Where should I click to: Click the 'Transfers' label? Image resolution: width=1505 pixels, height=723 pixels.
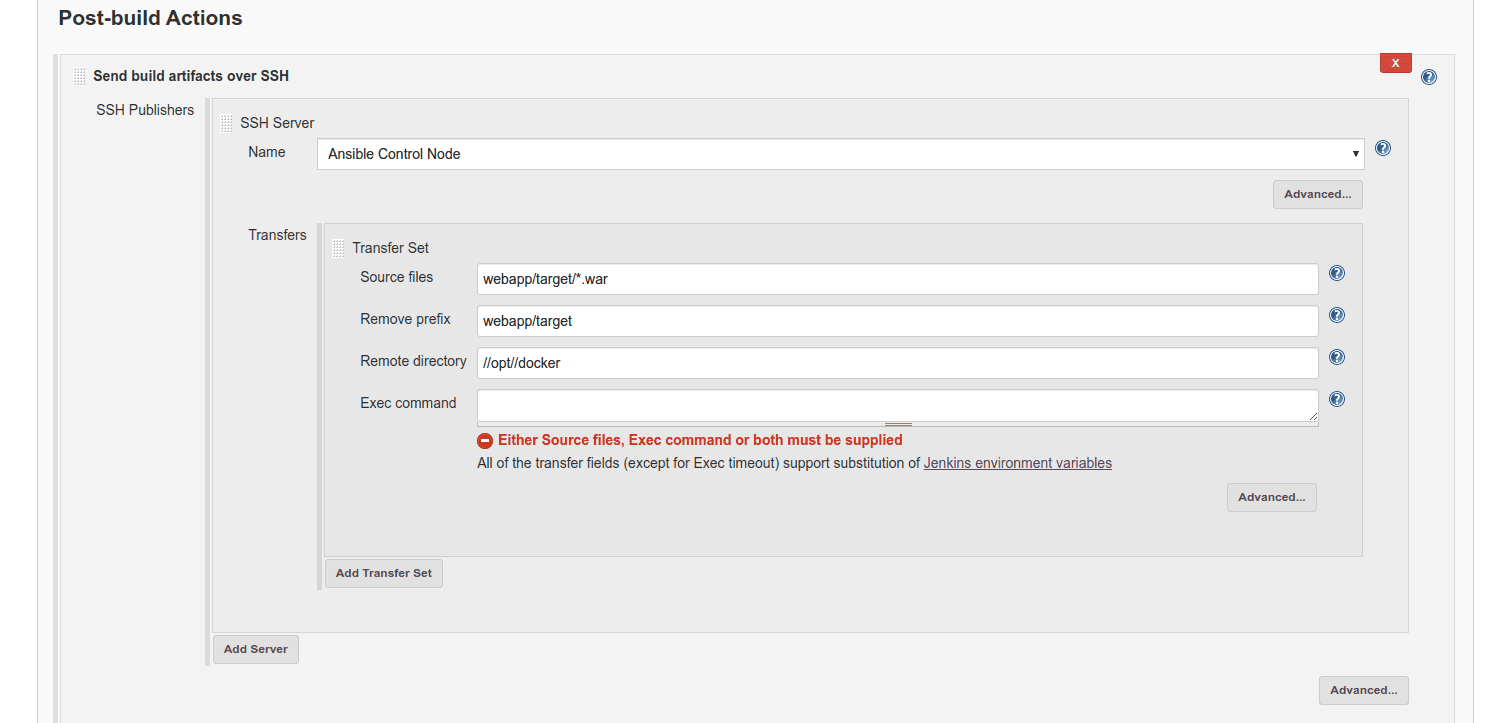277,235
